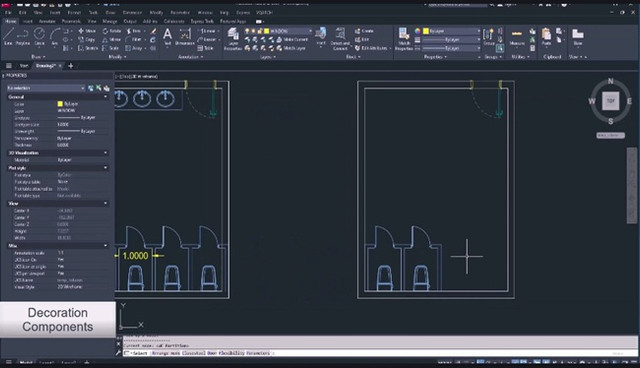The width and height of the screenshot is (640, 368).
Task: Open the linetype ByLayer dropdown in ribbon
Action: [x=451, y=48]
